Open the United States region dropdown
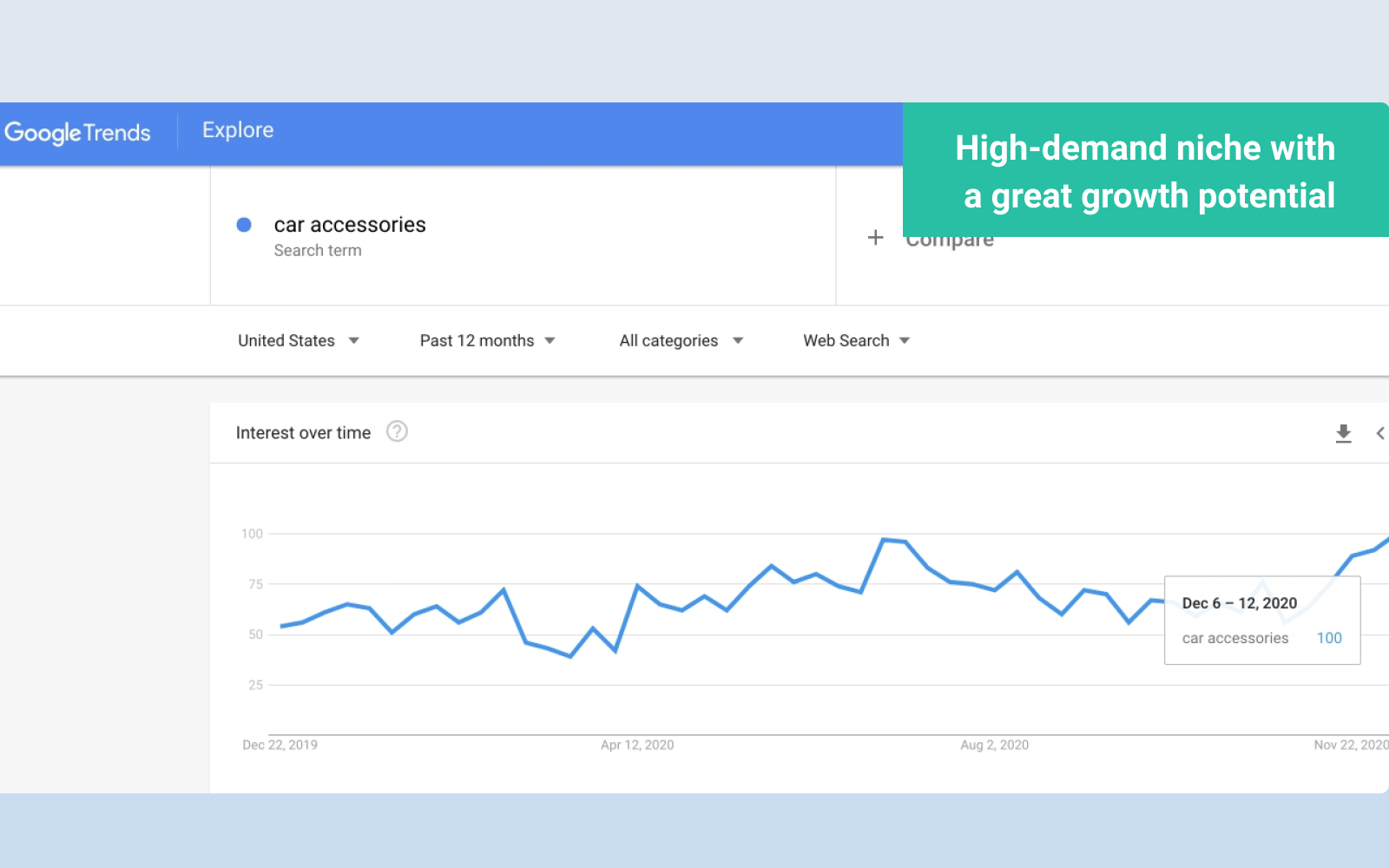The image size is (1389, 868). 298,341
